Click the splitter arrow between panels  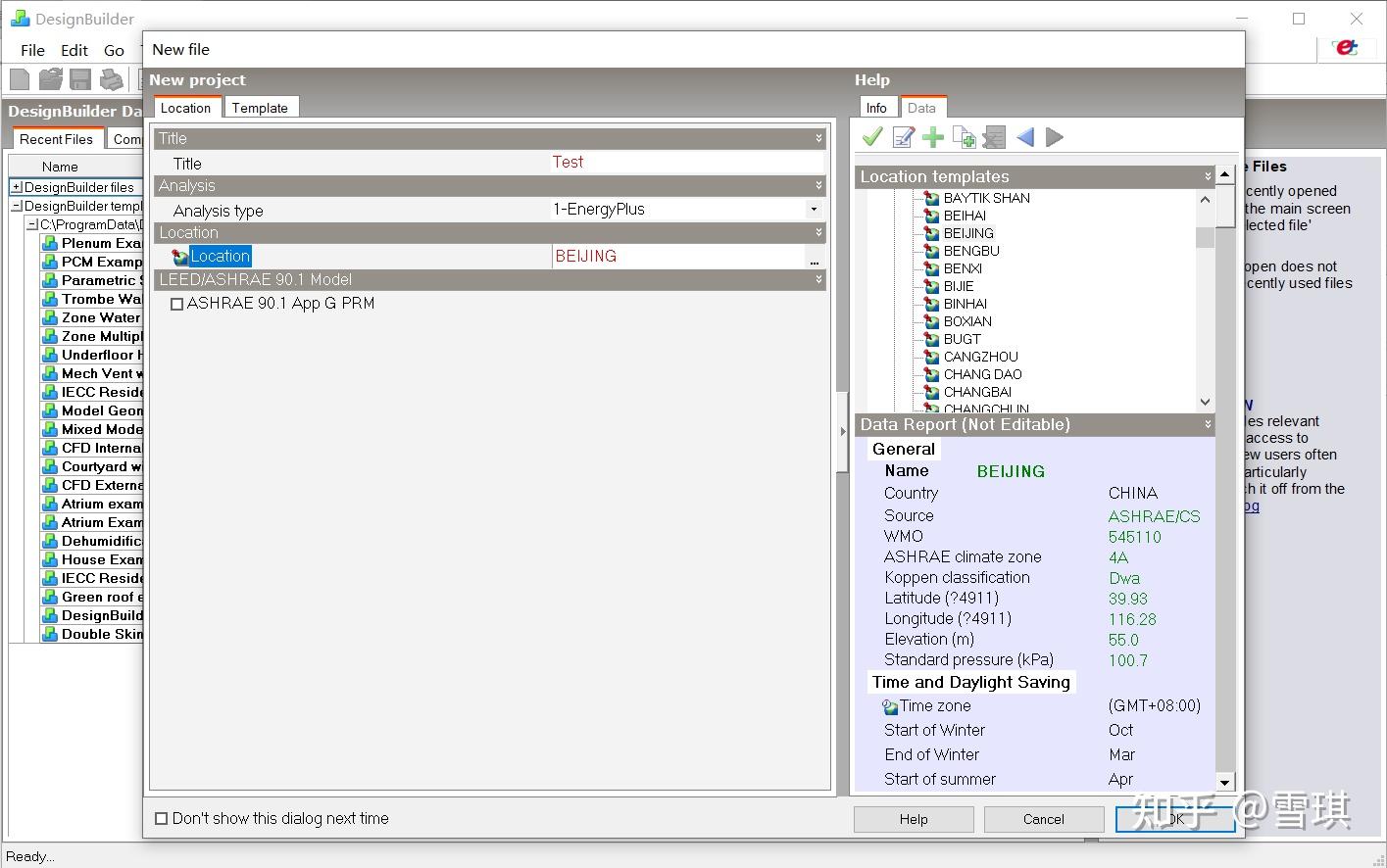pos(842,431)
